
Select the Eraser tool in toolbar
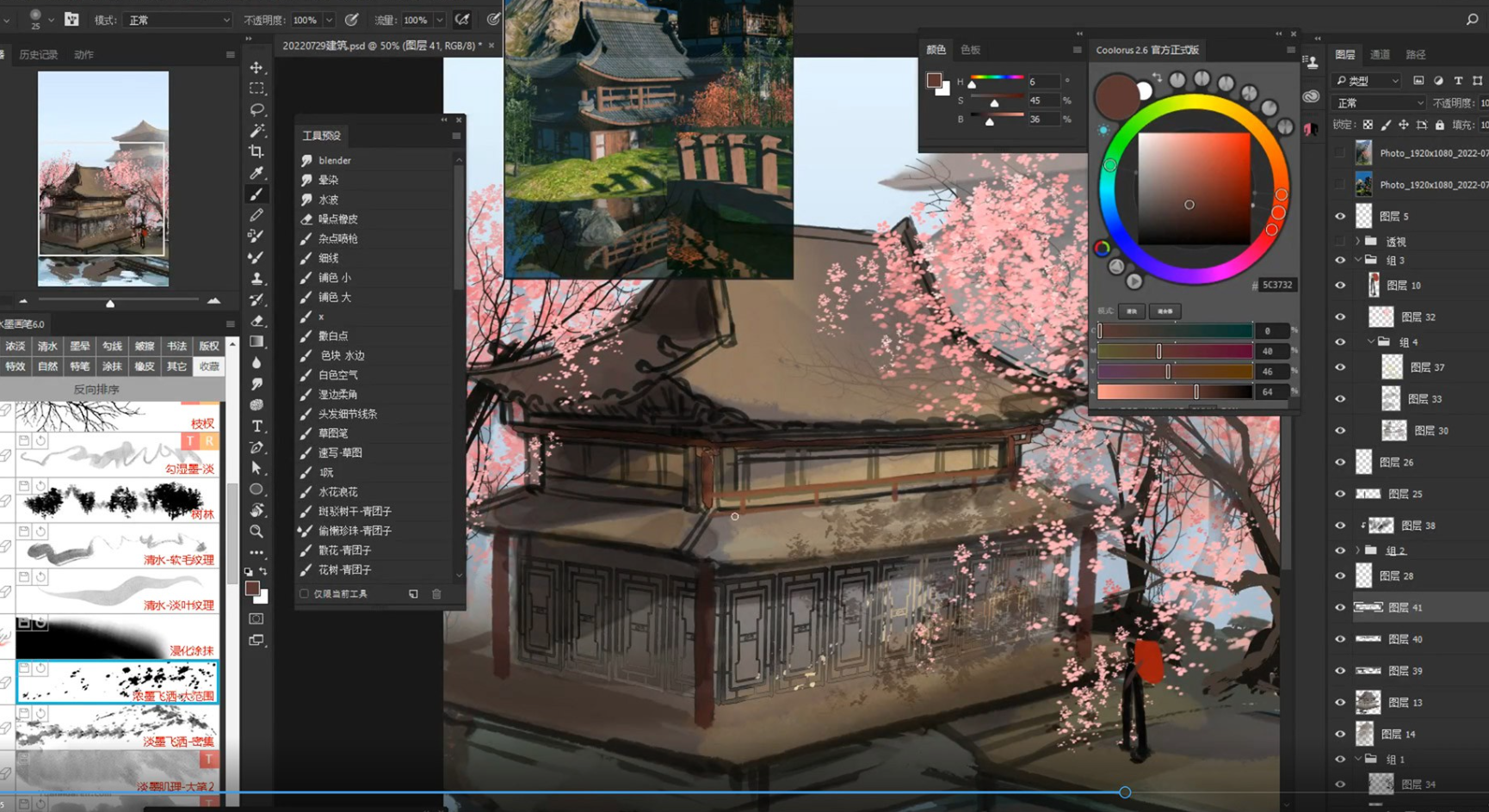(256, 321)
